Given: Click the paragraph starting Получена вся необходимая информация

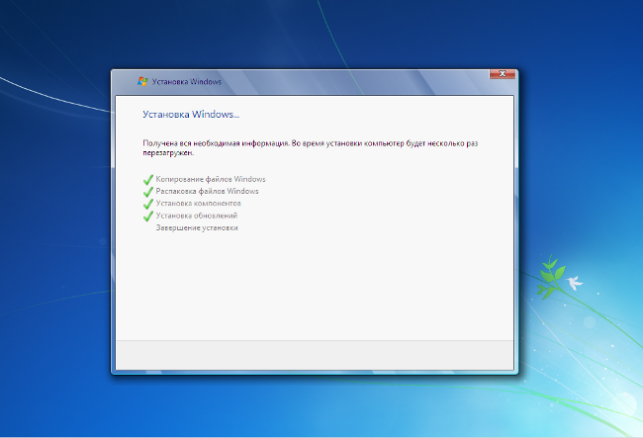Looking at the screenshot, I should click(x=310, y=148).
